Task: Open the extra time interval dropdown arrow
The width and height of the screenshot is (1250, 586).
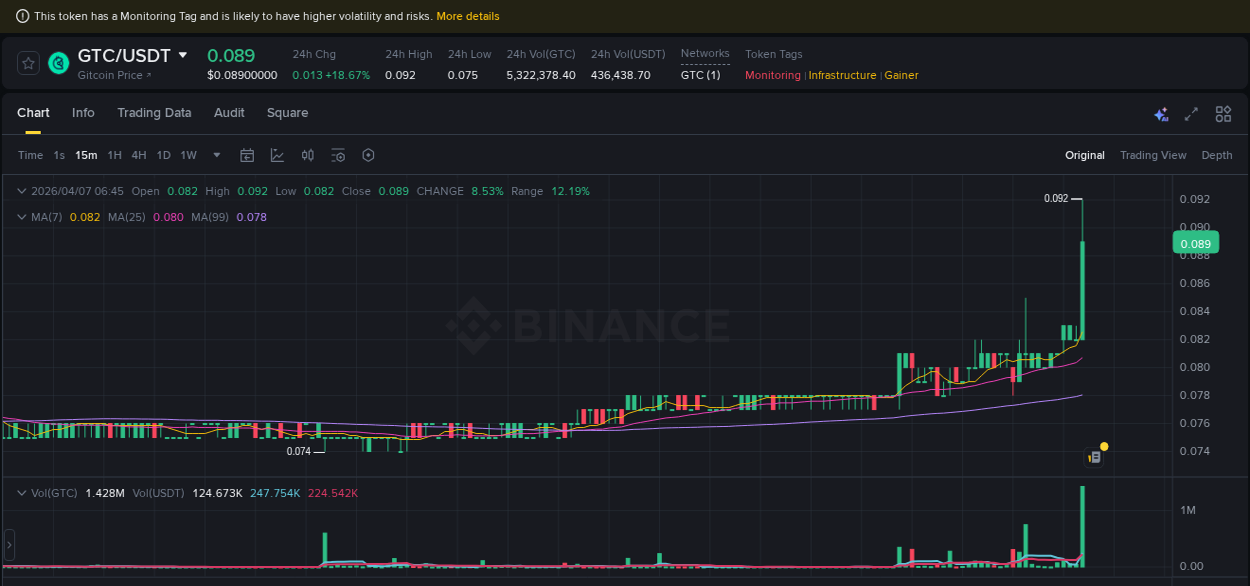Action: (216, 155)
